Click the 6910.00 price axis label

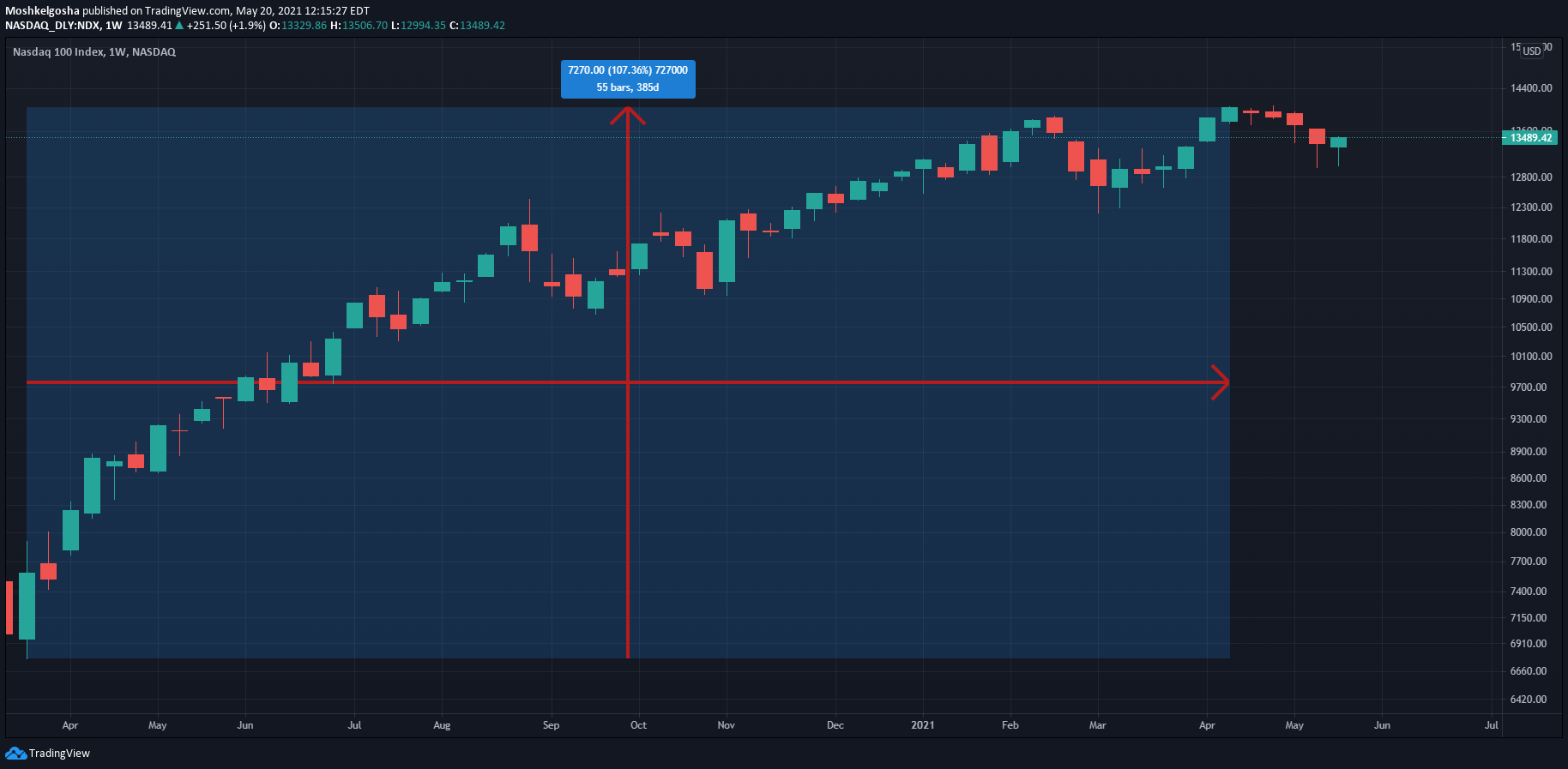point(1529,644)
